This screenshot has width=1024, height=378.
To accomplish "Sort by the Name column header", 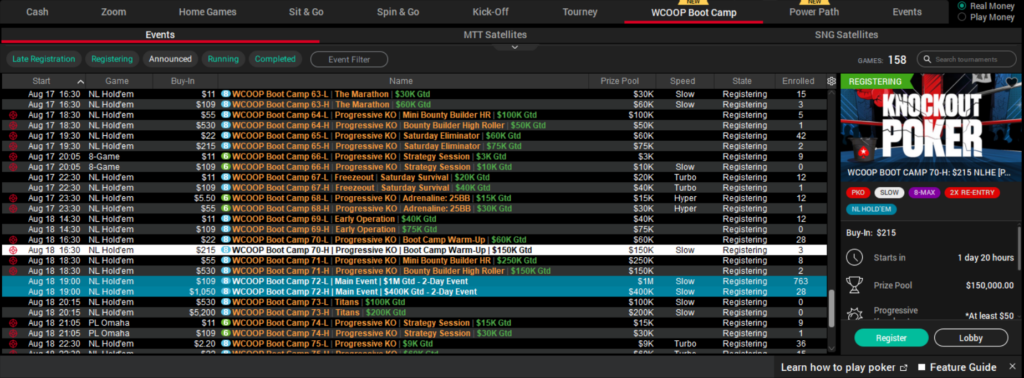I will pyautogui.click(x=401, y=81).
